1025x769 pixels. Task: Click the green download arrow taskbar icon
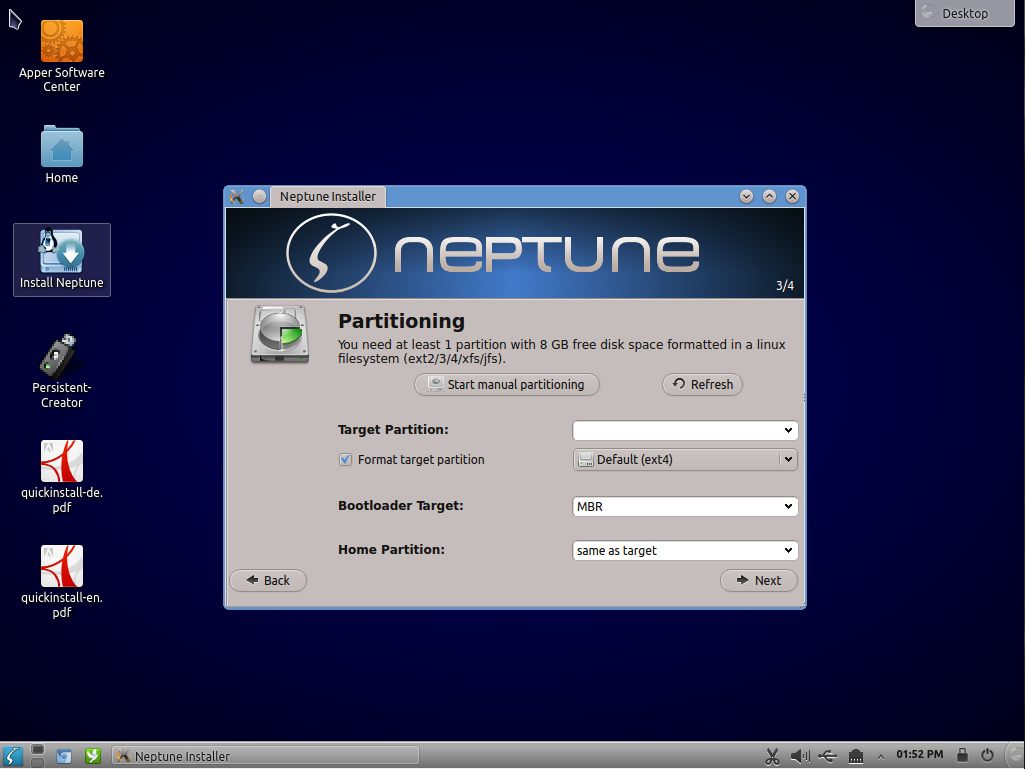coord(93,756)
